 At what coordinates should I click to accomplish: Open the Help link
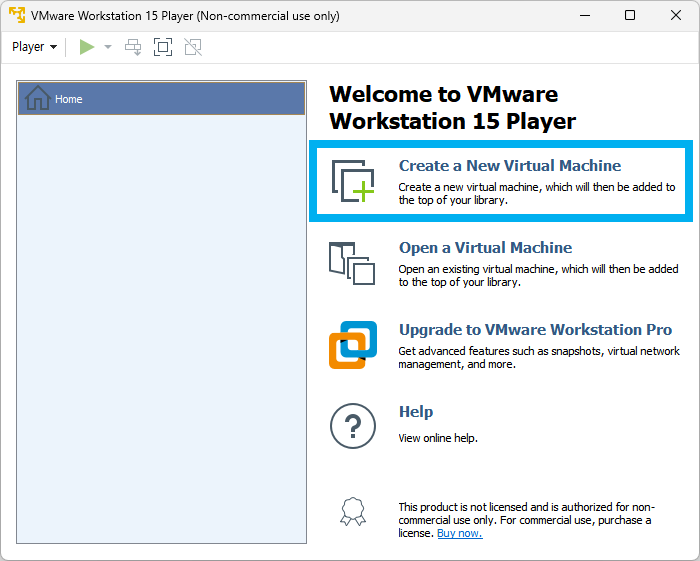pyautogui.click(x=416, y=411)
